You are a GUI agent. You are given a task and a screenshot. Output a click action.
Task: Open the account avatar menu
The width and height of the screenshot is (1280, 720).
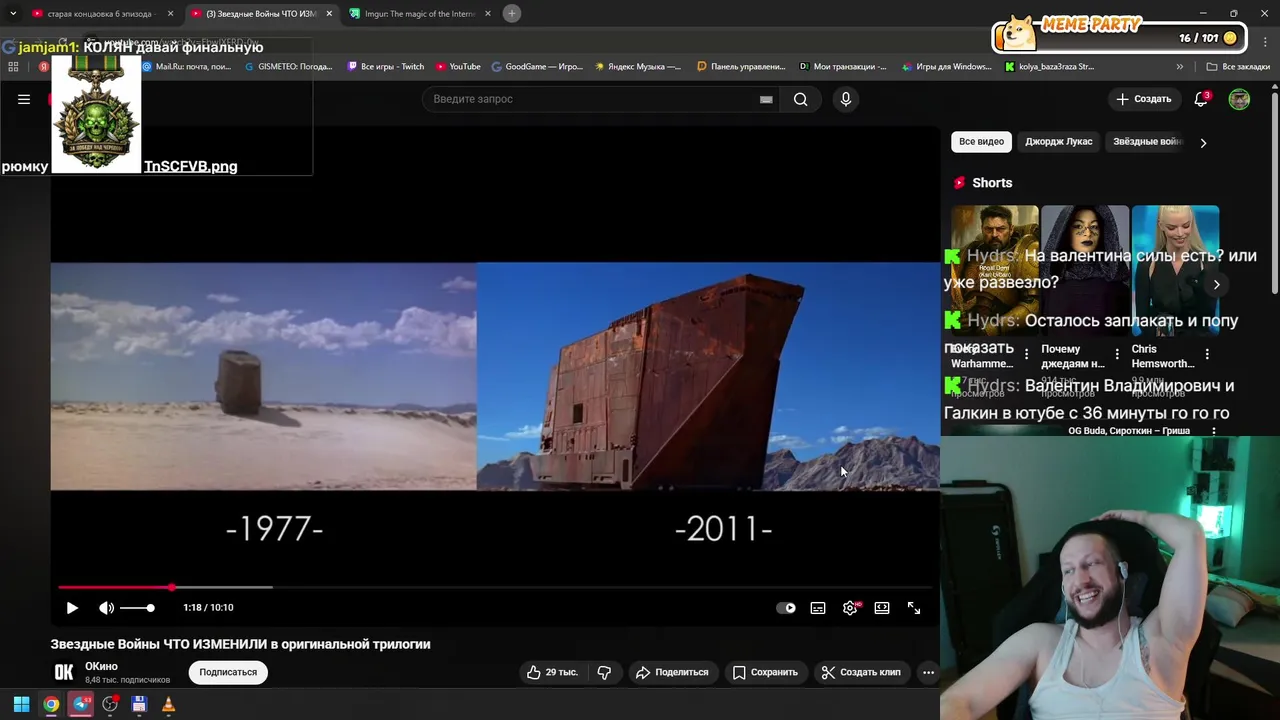1239,99
